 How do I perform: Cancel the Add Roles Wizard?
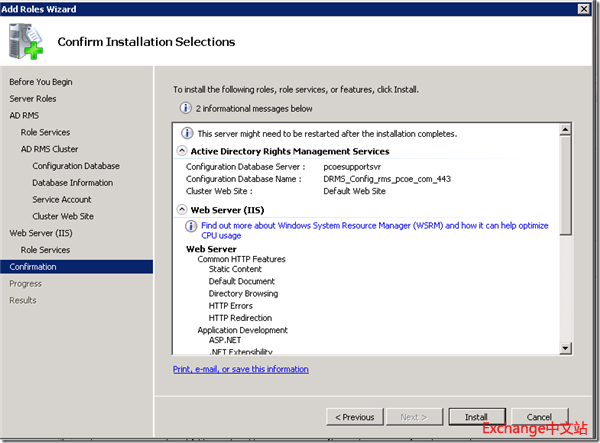pyautogui.click(x=539, y=417)
